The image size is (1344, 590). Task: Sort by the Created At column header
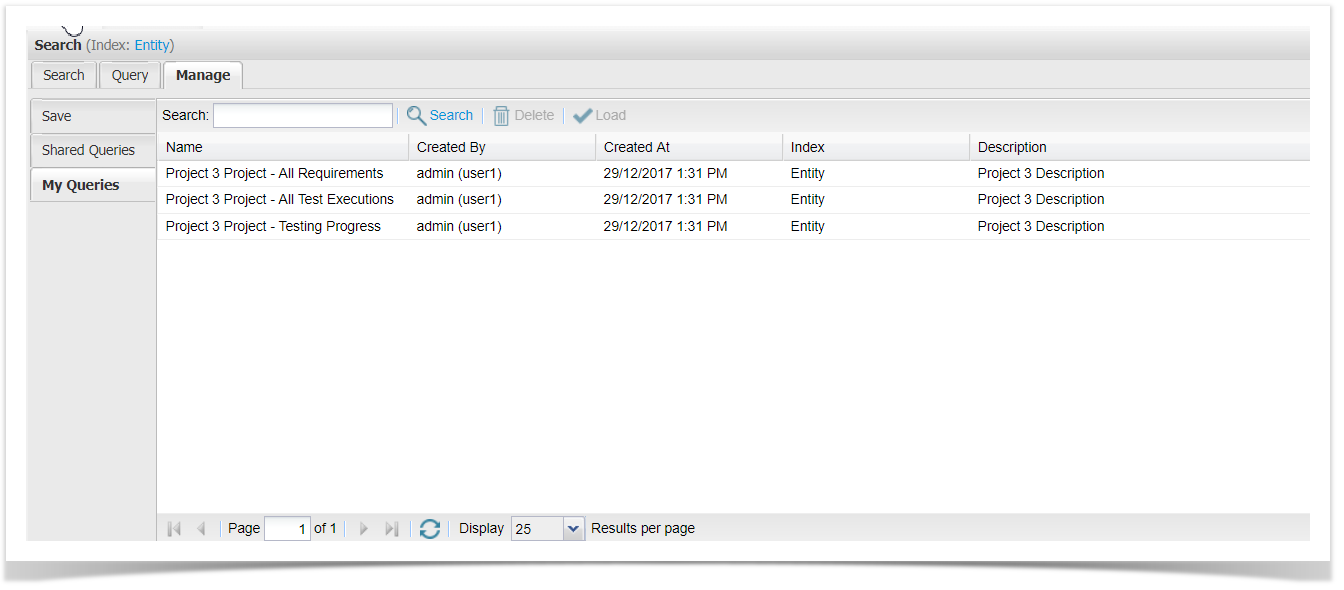[x=637, y=147]
